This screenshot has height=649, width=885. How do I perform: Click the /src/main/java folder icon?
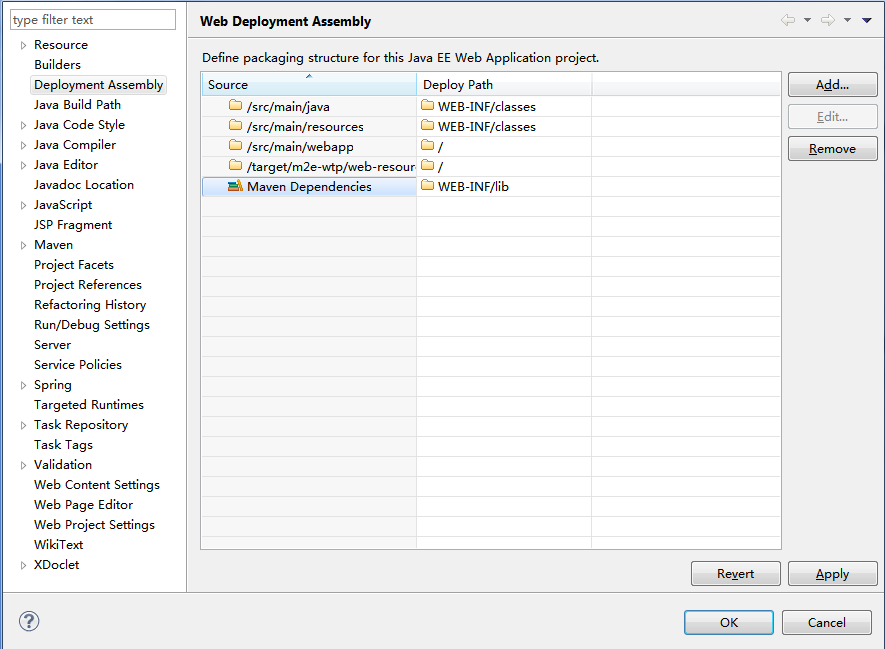[236, 106]
